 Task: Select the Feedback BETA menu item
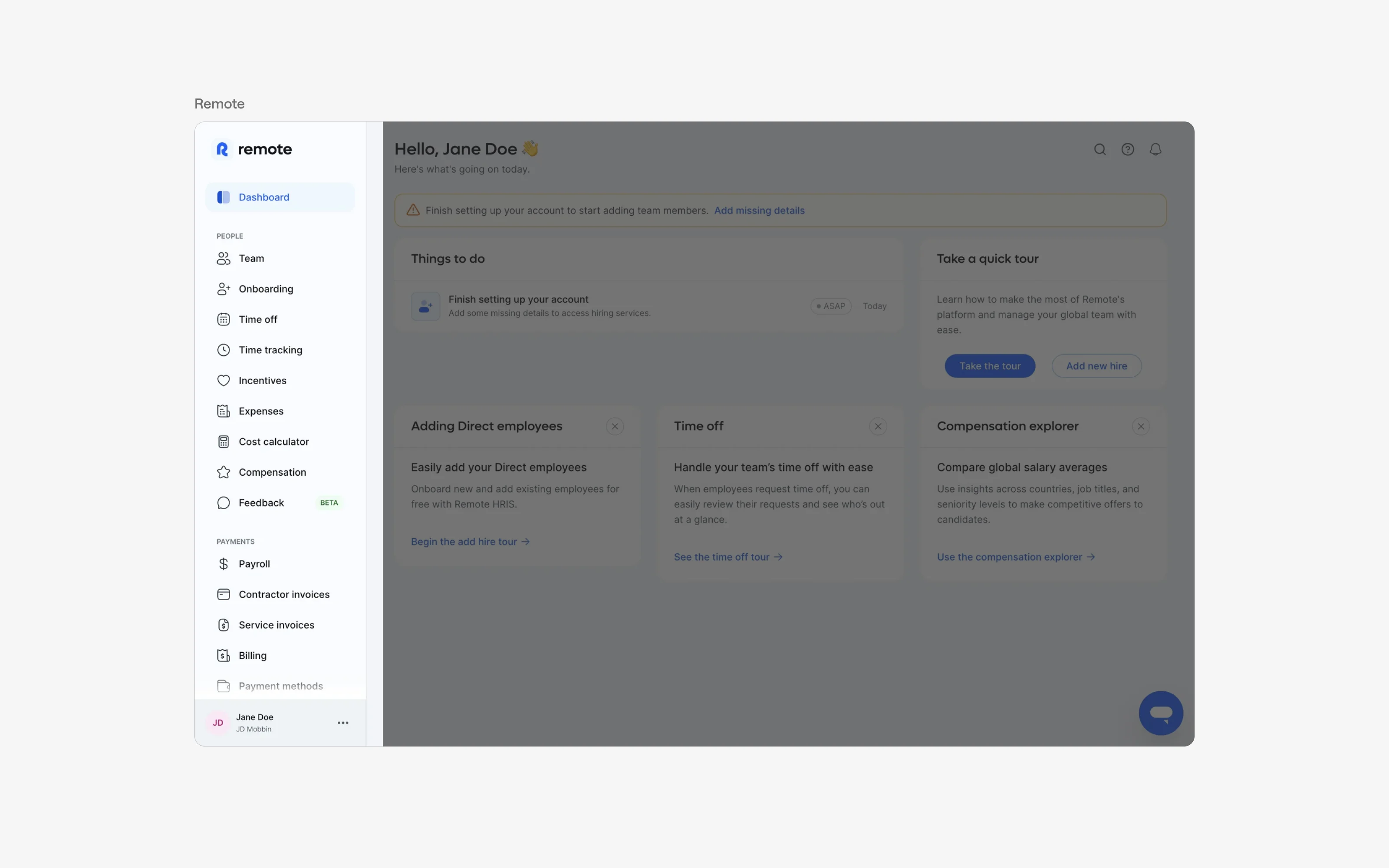pos(260,502)
